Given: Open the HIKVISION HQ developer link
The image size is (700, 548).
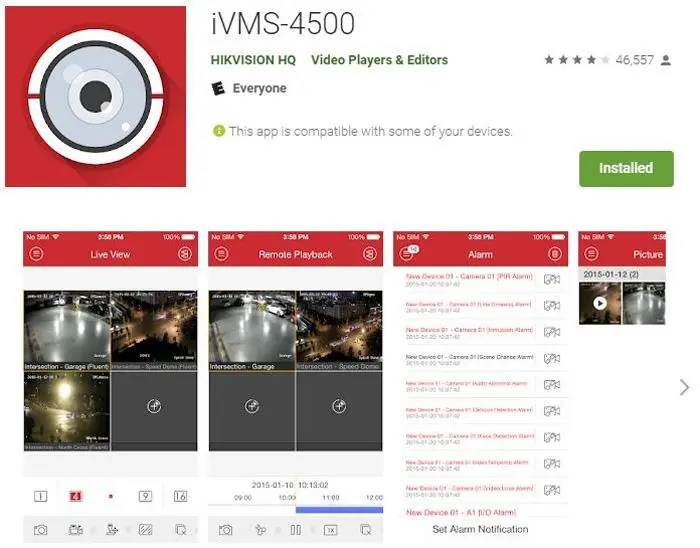Looking at the screenshot, I should coord(253,60).
